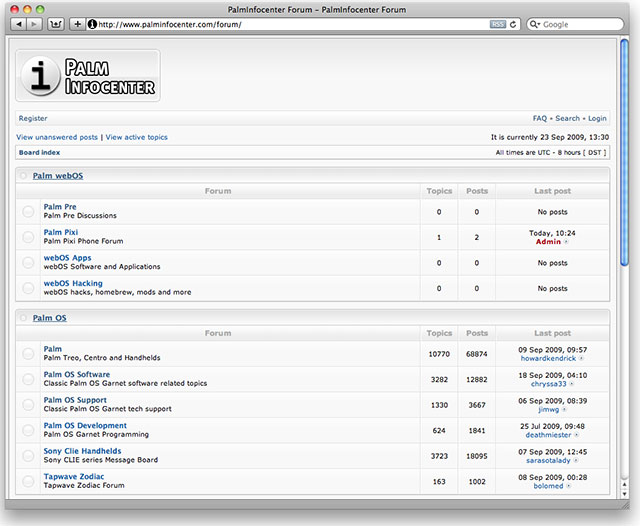Reload the page with refresh icon

513,24
